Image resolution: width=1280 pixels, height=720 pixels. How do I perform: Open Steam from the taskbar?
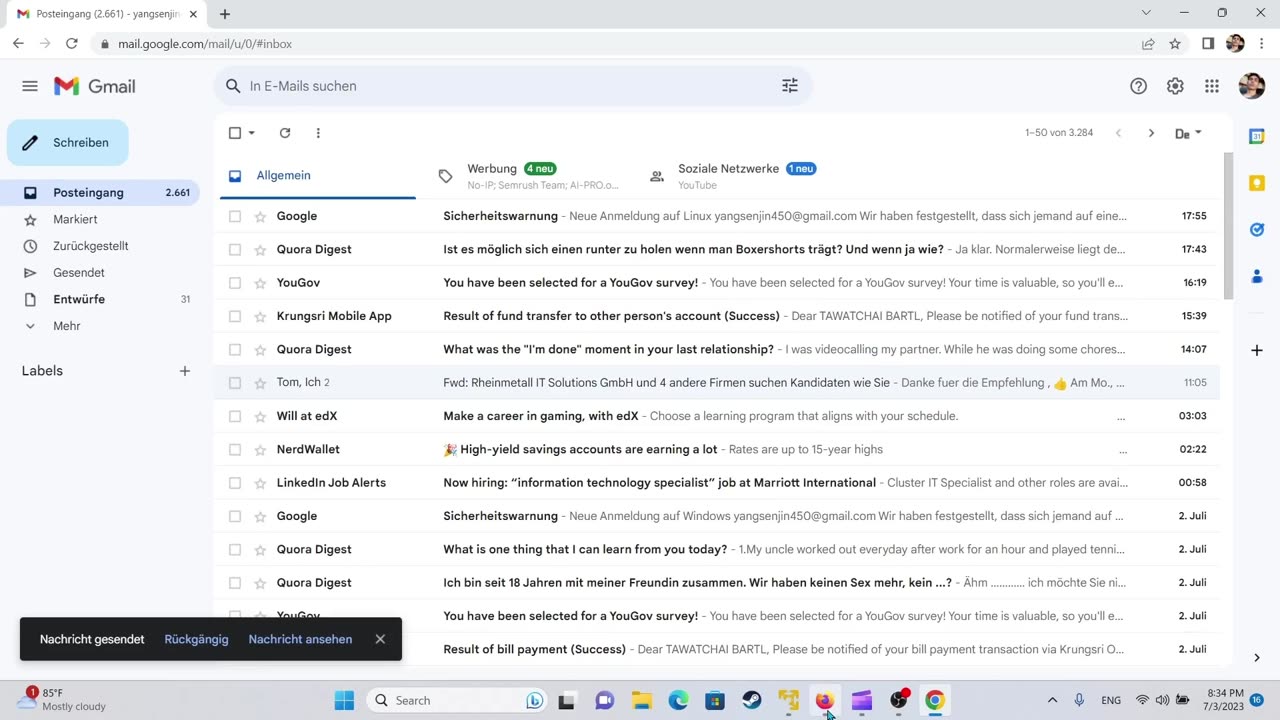point(752,700)
